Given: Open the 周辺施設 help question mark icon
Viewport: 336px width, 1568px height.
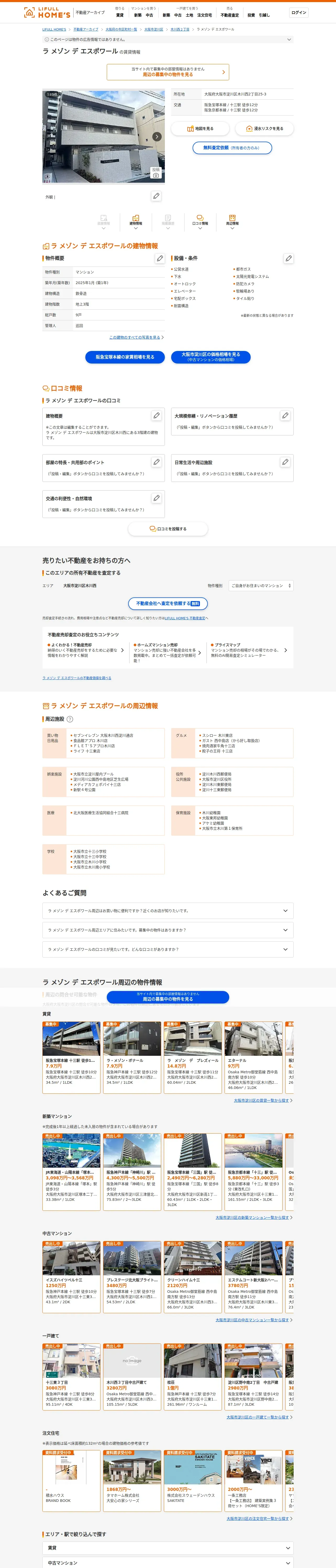Looking at the screenshot, I should (x=70, y=719).
